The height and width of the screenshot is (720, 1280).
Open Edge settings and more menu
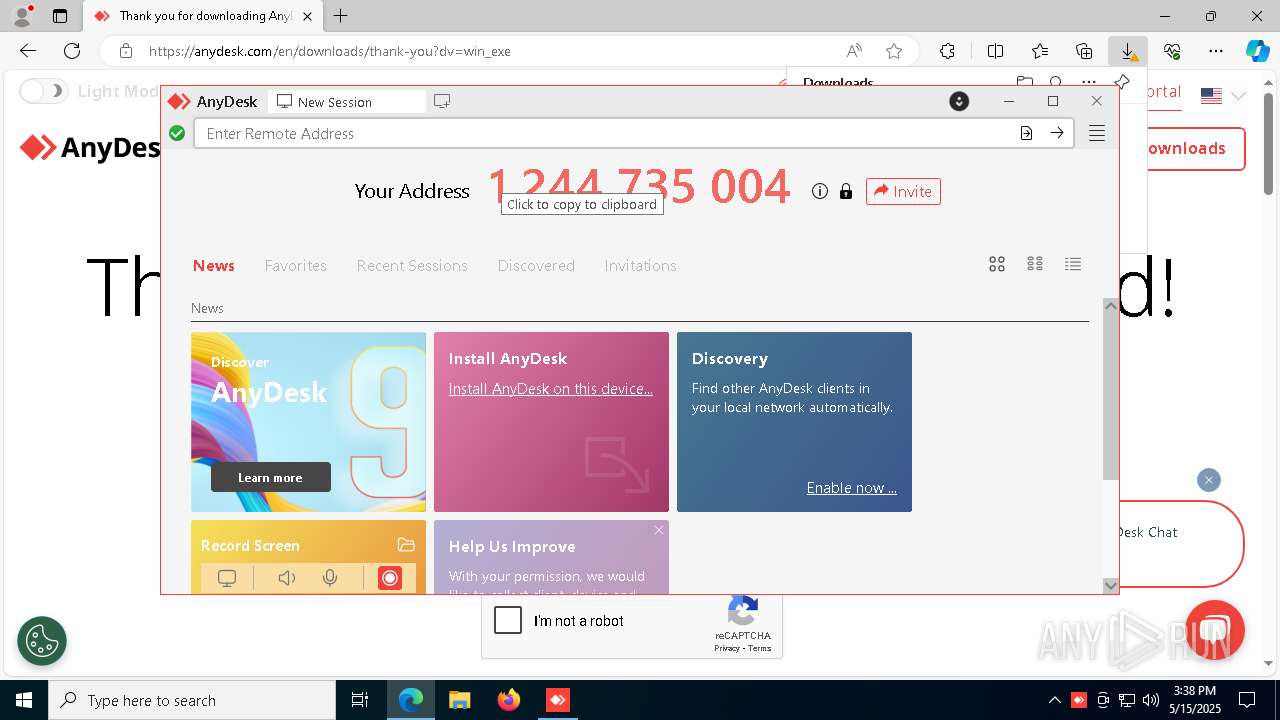[x=1215, y=51]
